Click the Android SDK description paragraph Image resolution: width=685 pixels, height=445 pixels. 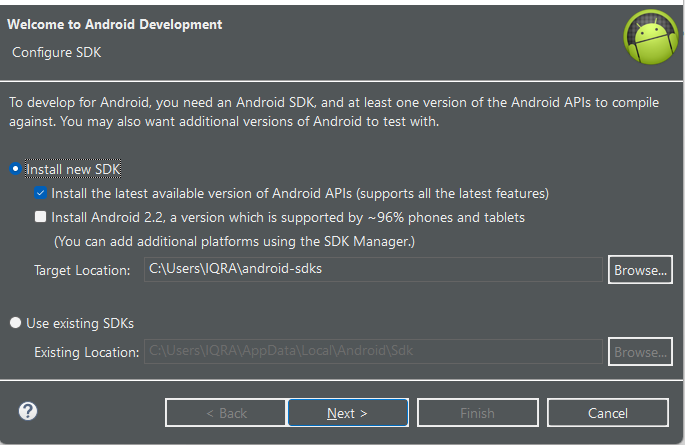(x=334, y=112)
